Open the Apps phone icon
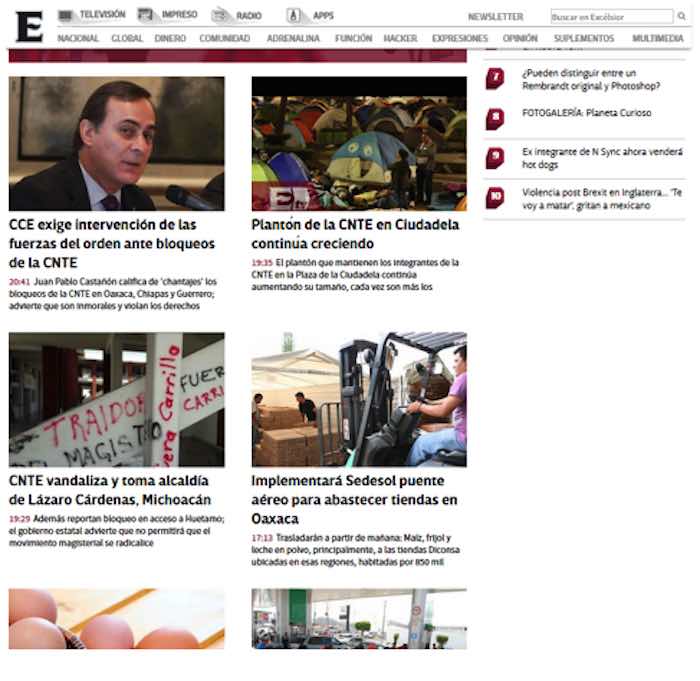The image size is (700, 681). point(293,16)
